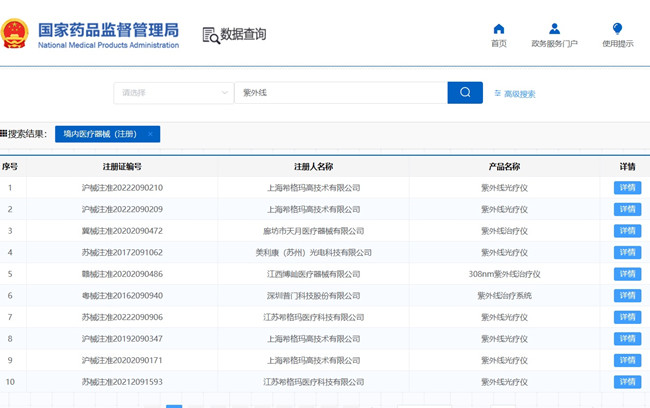The width and height of the screenshot is (650, 408).
Task: Open the 高级搜索 advanced search link
Action: click(519, 94)
